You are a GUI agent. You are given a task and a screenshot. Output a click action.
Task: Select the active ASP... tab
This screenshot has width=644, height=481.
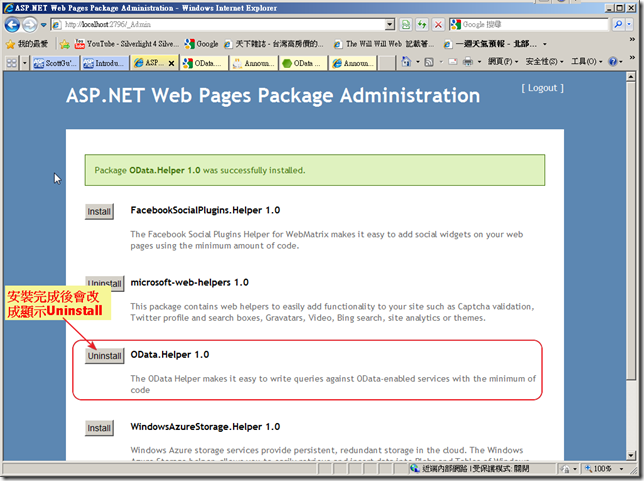pyautogui.click(x=149, y=62)
